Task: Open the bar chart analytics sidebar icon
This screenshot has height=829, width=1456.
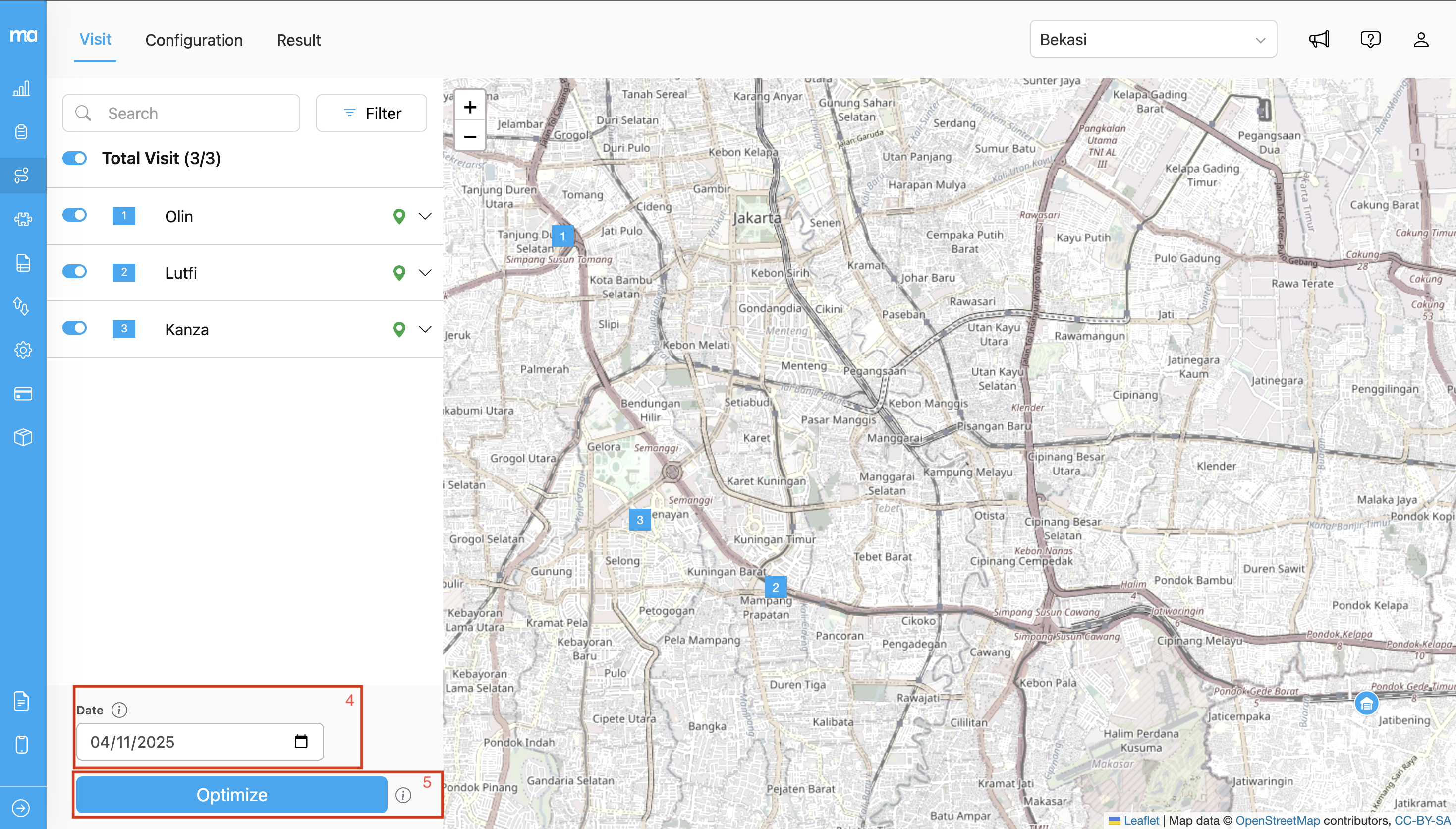Action: (x=22, y=89)
